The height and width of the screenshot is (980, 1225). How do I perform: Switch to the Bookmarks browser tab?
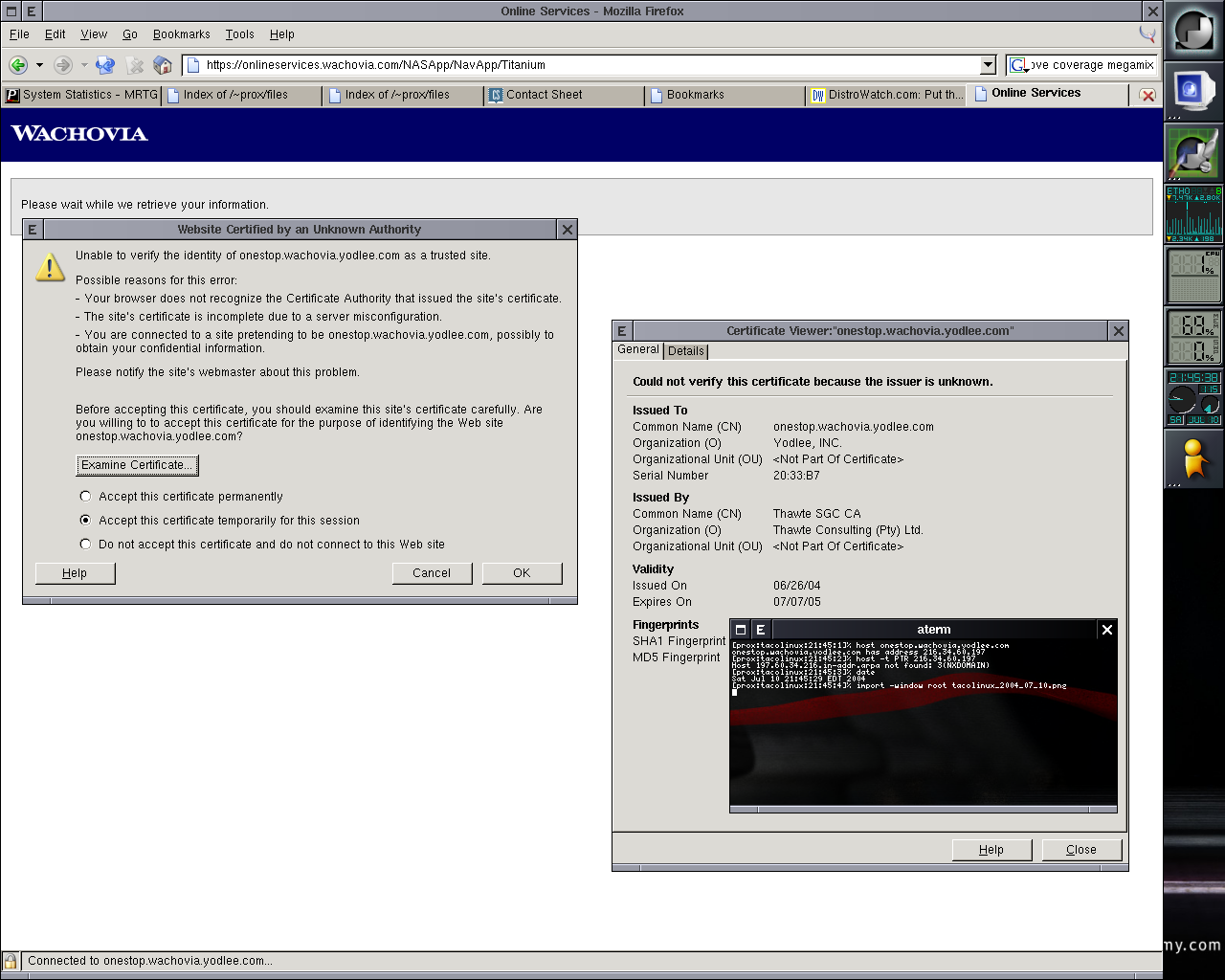[x=726, y=95]
